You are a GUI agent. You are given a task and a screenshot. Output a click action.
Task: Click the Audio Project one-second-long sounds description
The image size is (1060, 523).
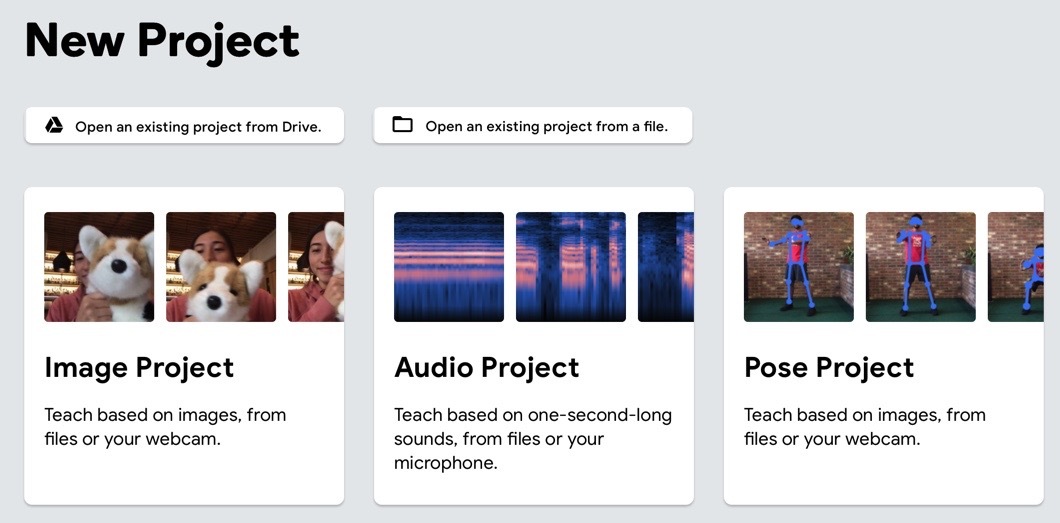pyautogui.click(x=533, y=439)
